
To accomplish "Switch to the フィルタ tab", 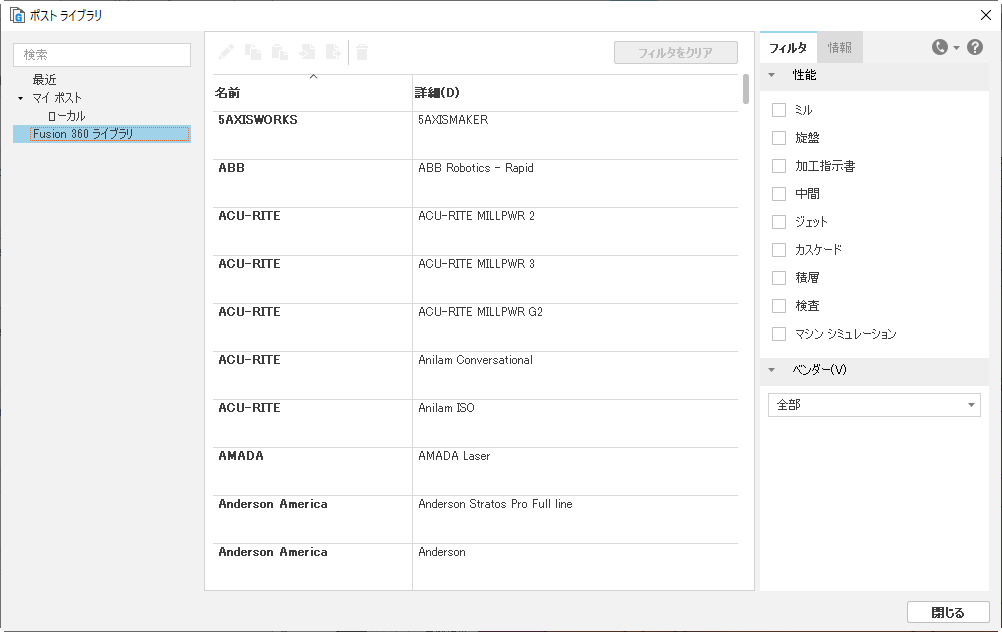I will click(x=788, y=48).
